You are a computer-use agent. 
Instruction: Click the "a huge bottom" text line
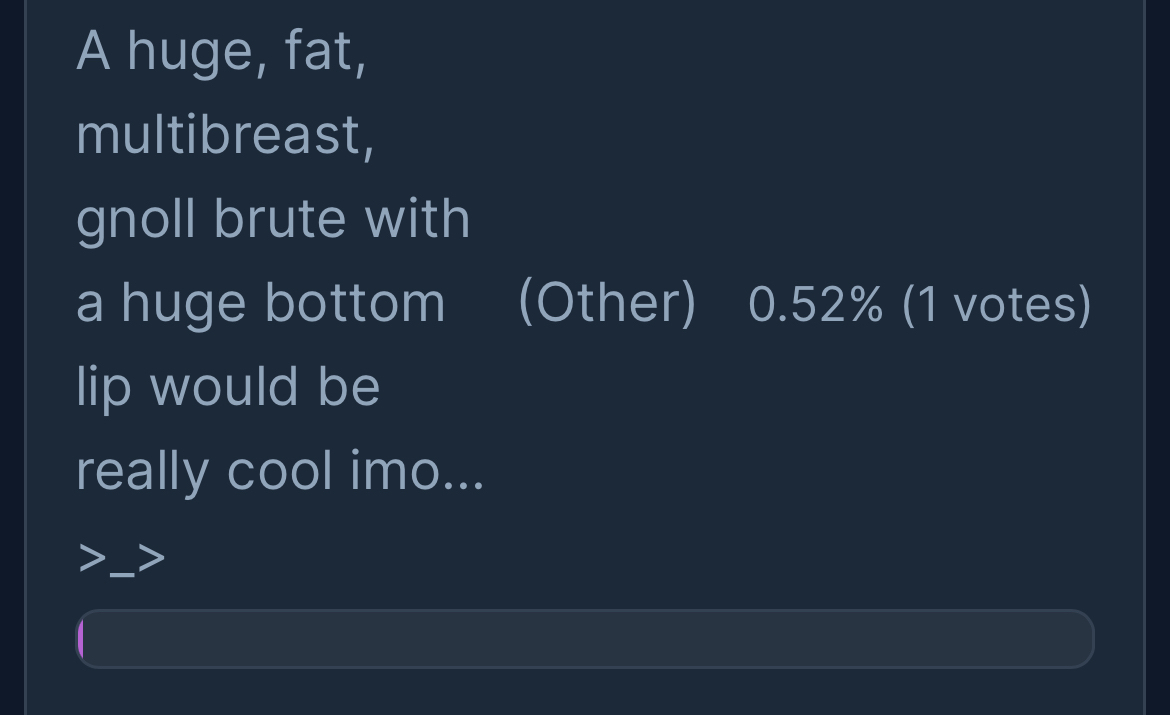point(260,303)
